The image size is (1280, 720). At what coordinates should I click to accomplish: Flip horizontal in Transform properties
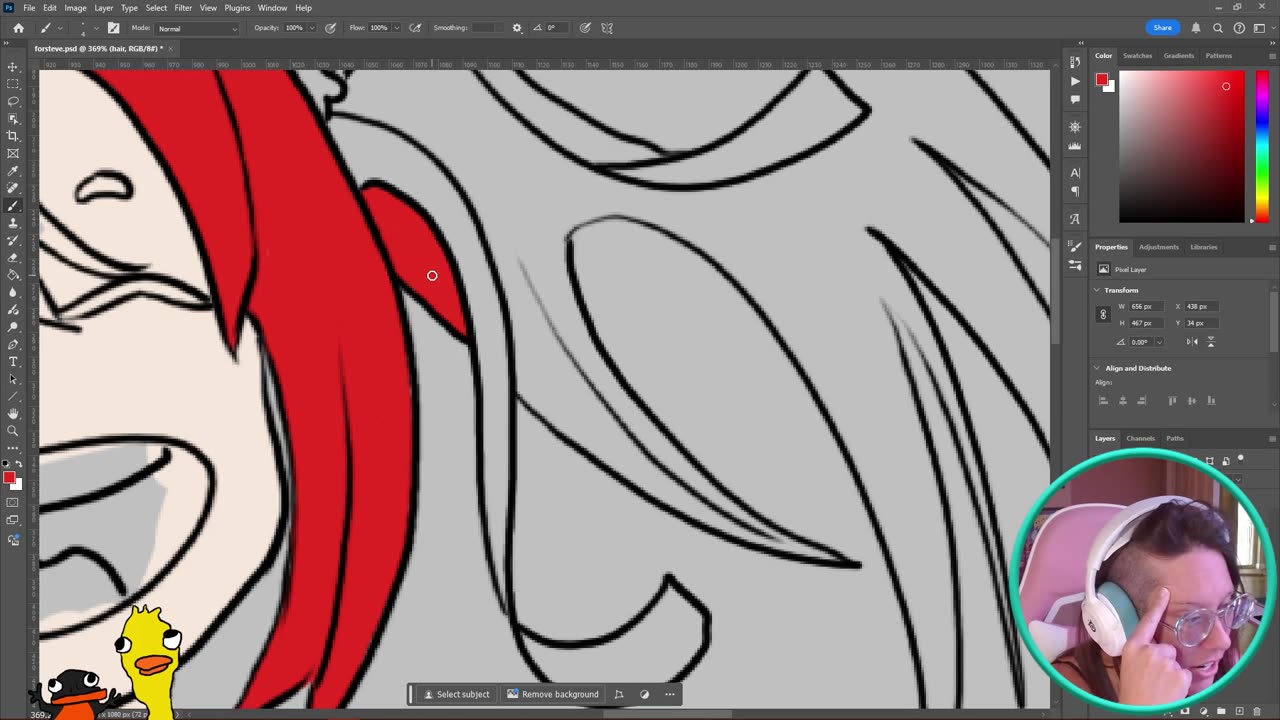pos(1192,342)
